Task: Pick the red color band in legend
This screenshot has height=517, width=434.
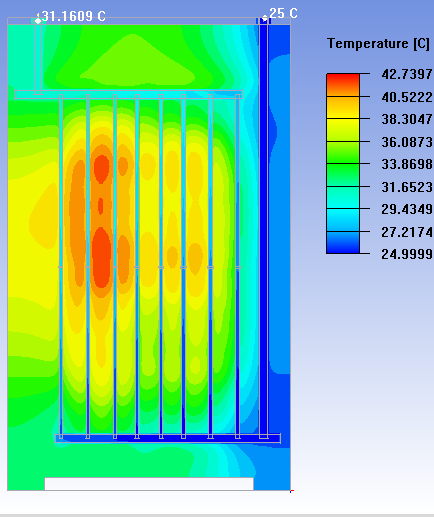Action: click(x=343, y=85)
